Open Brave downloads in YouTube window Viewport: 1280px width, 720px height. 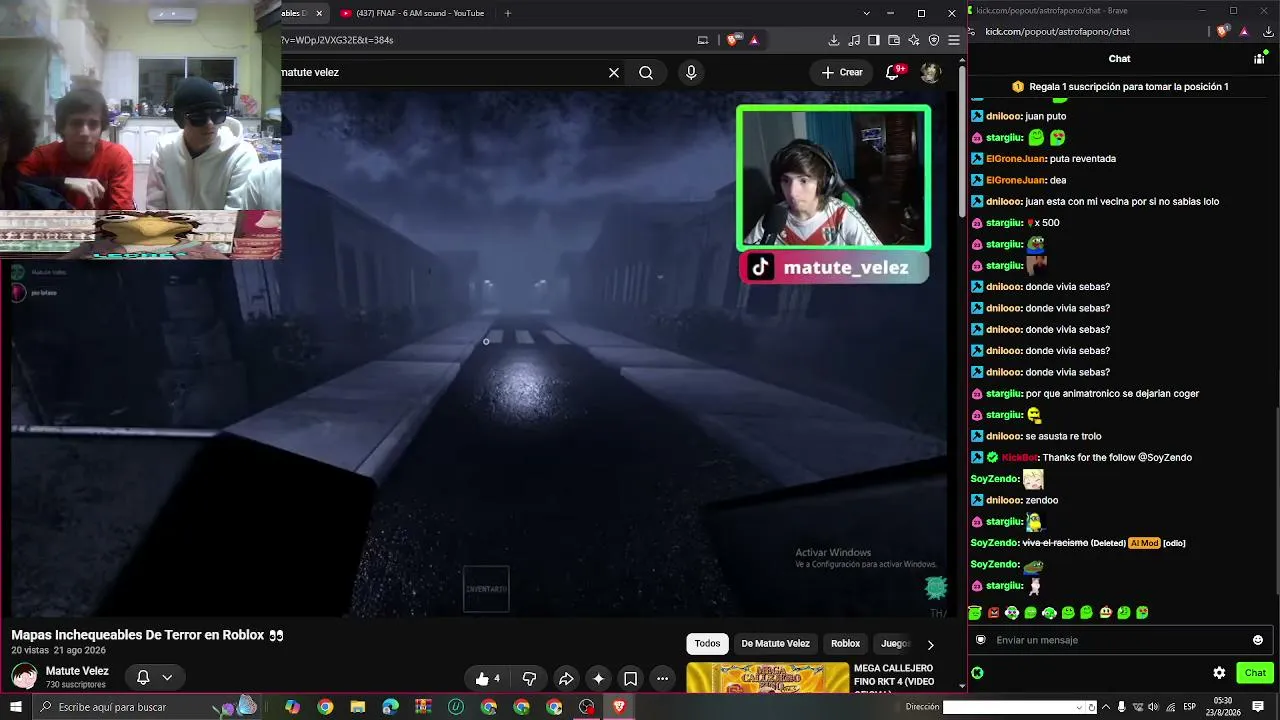coord(834,40)
